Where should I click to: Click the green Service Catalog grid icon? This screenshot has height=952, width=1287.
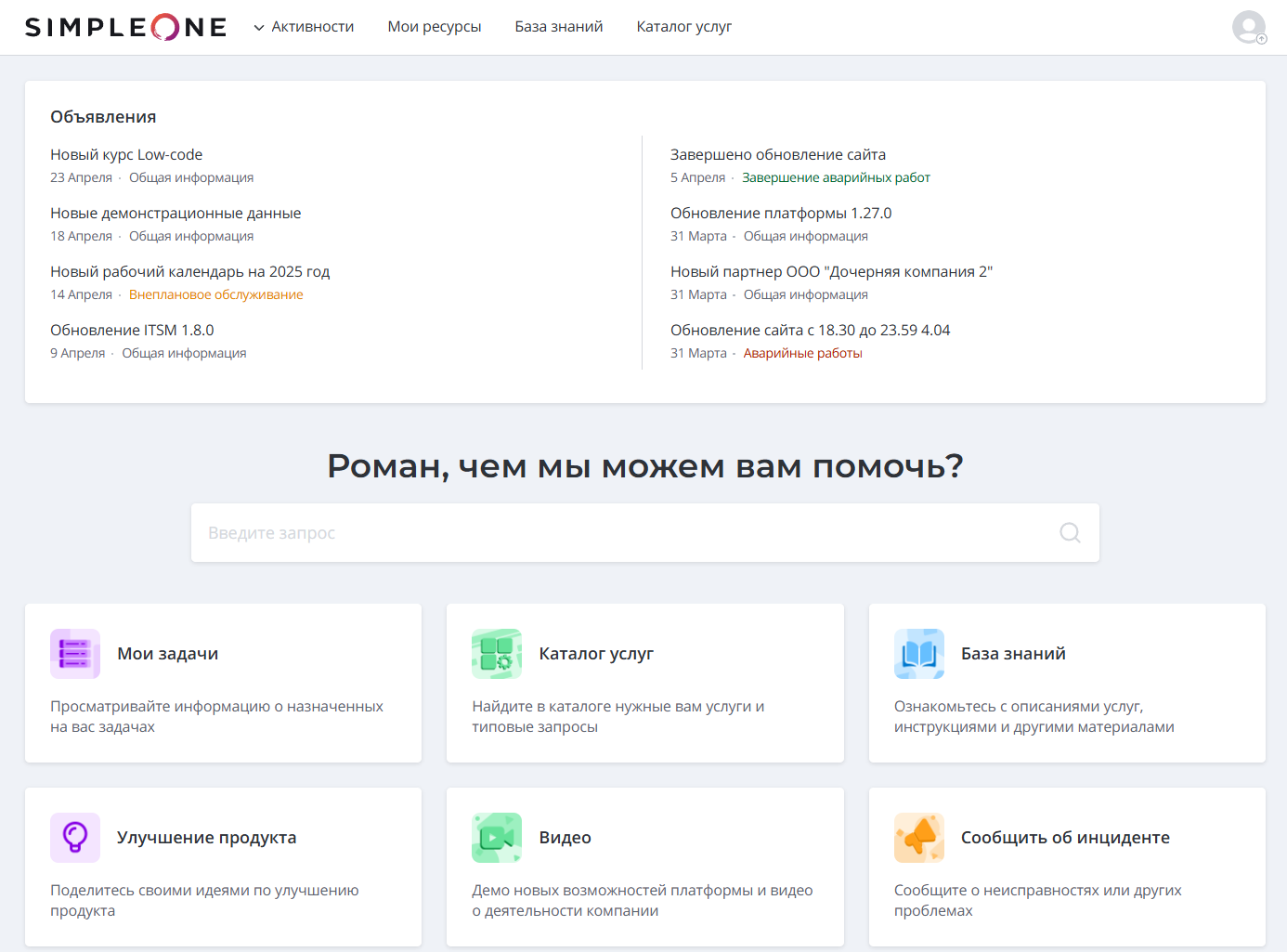497,654
